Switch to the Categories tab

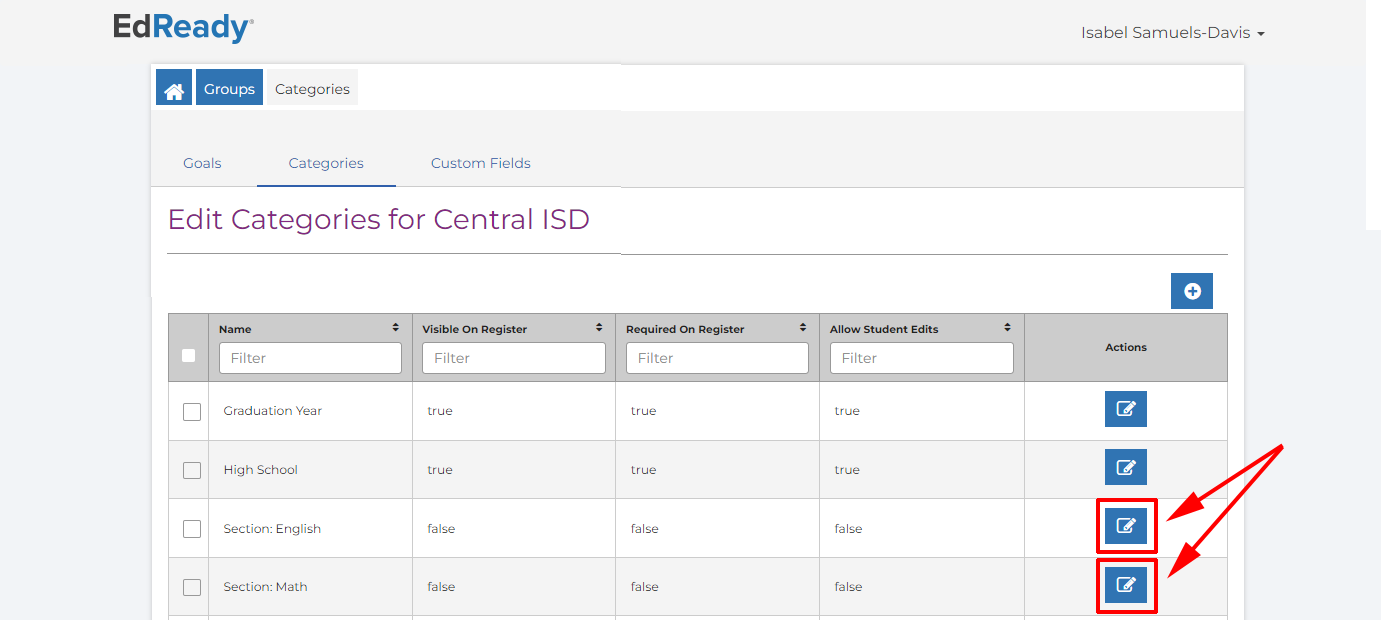tap(326, 163)
